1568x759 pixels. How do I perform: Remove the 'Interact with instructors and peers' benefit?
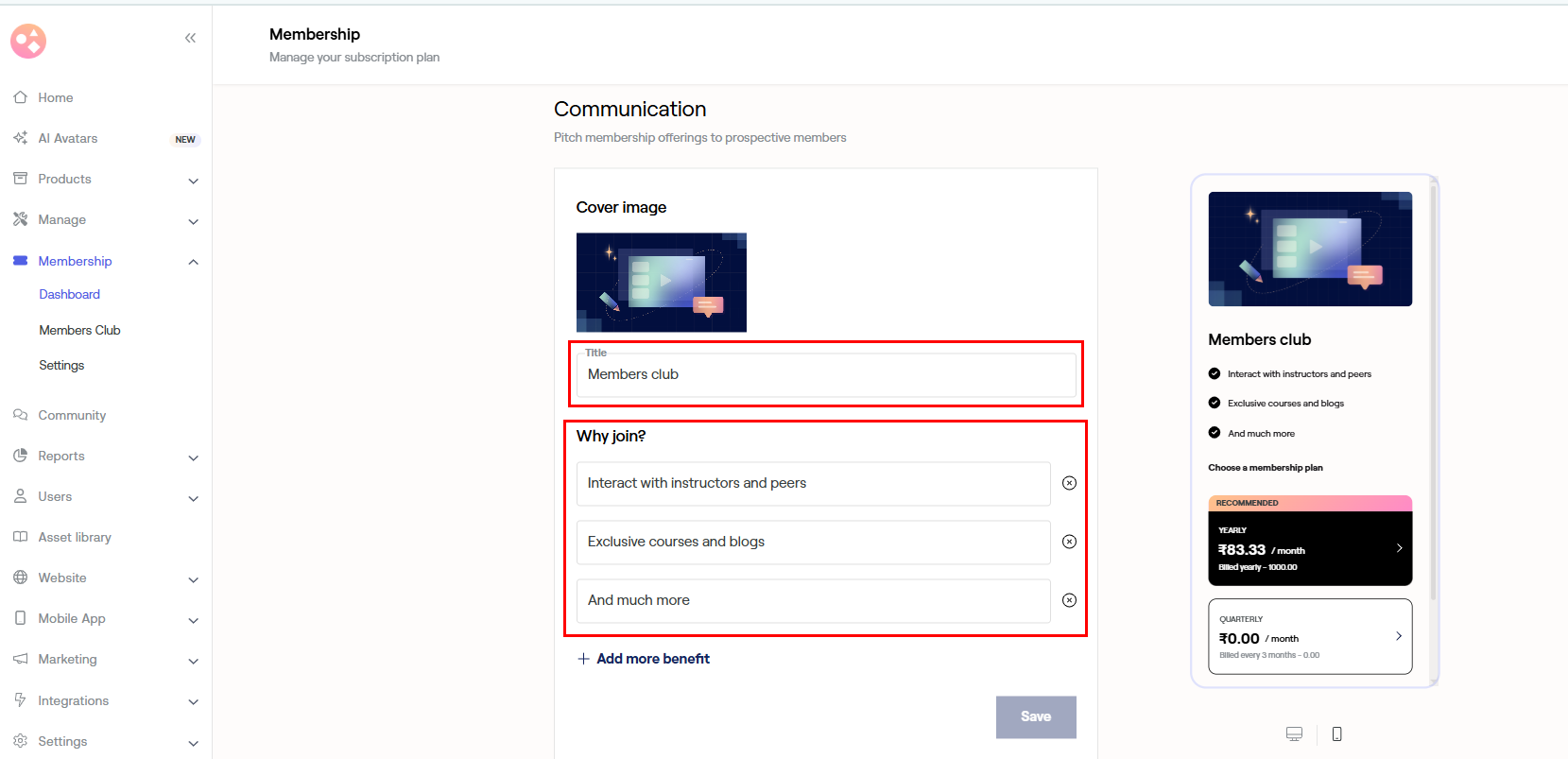click(x=1069, y=483)
